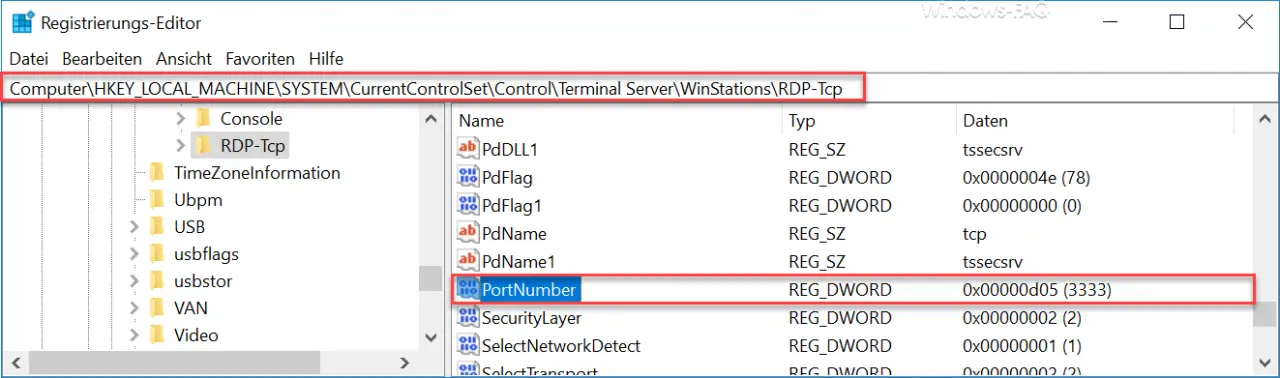This screenshot has height=378, width=1280.
Task: Maximize the Registrierungs-Editor window
Action: pos(1176,22)
